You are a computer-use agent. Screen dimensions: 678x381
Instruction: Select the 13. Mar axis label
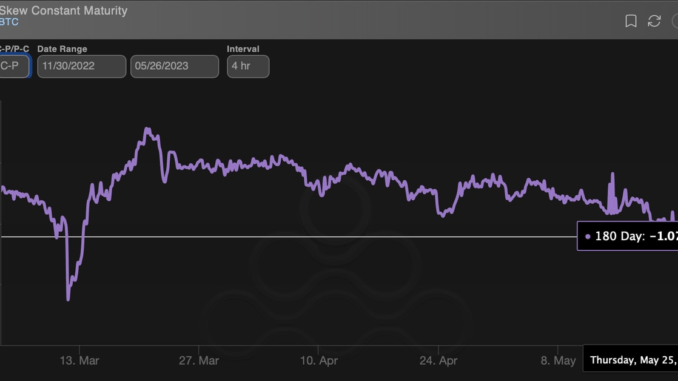[x=80, y=361]
